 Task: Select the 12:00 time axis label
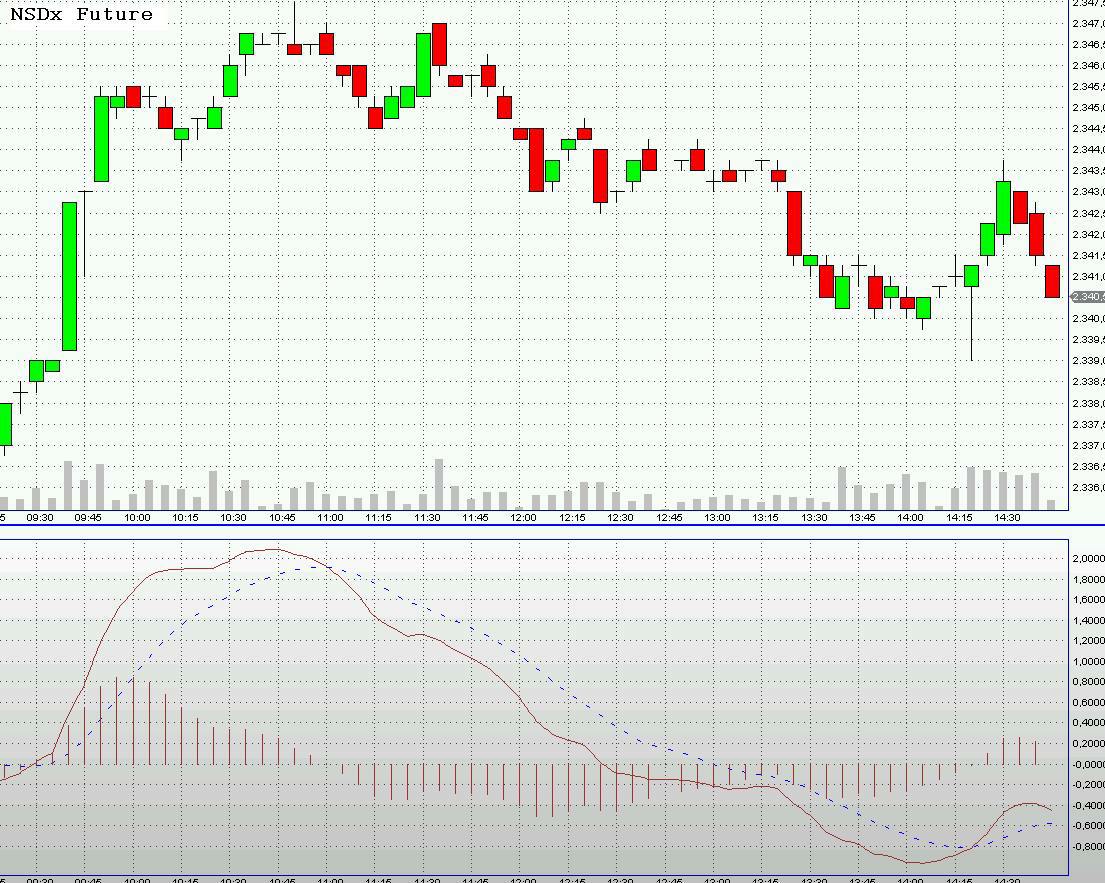point(524,518)
